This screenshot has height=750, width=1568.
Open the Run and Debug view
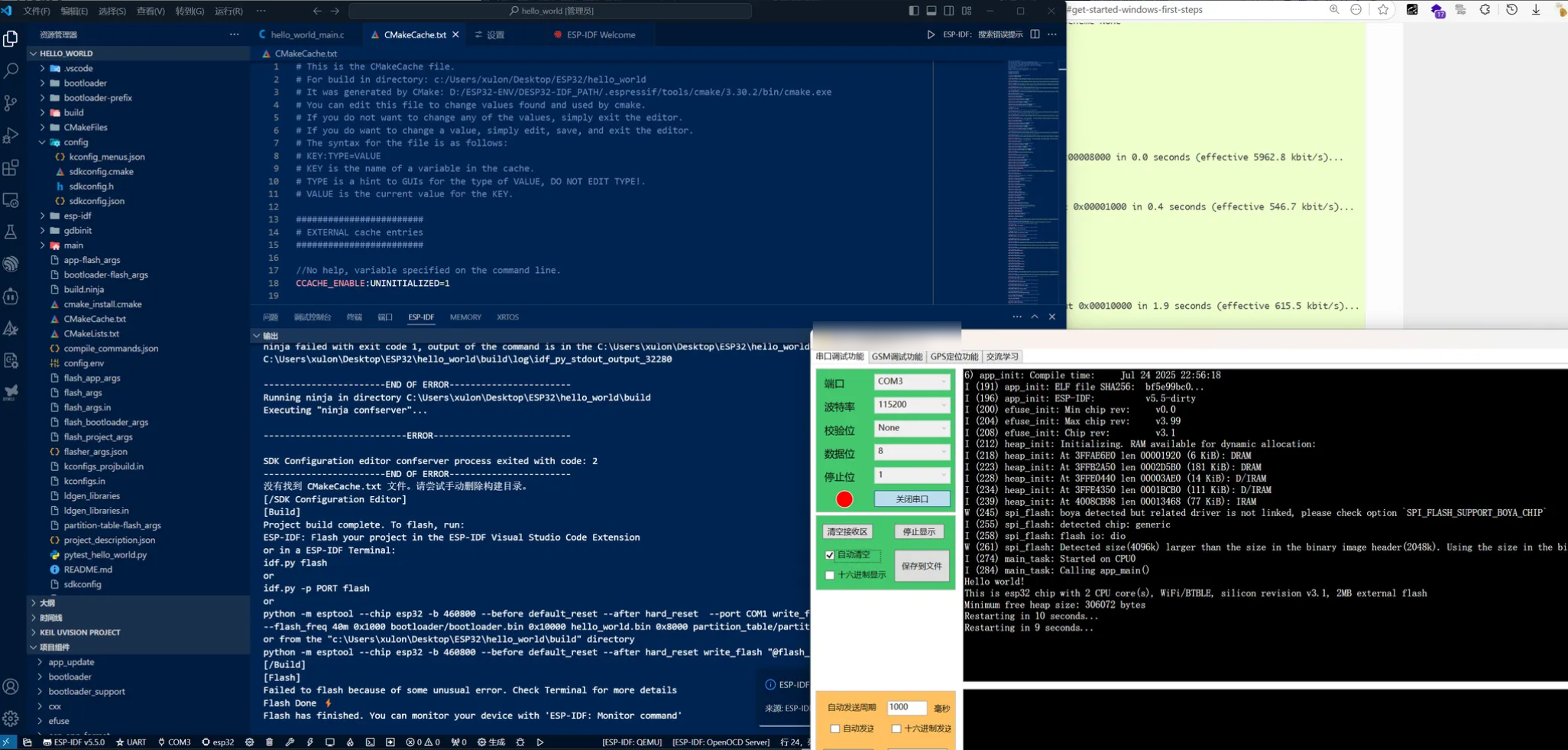point(11,135)
